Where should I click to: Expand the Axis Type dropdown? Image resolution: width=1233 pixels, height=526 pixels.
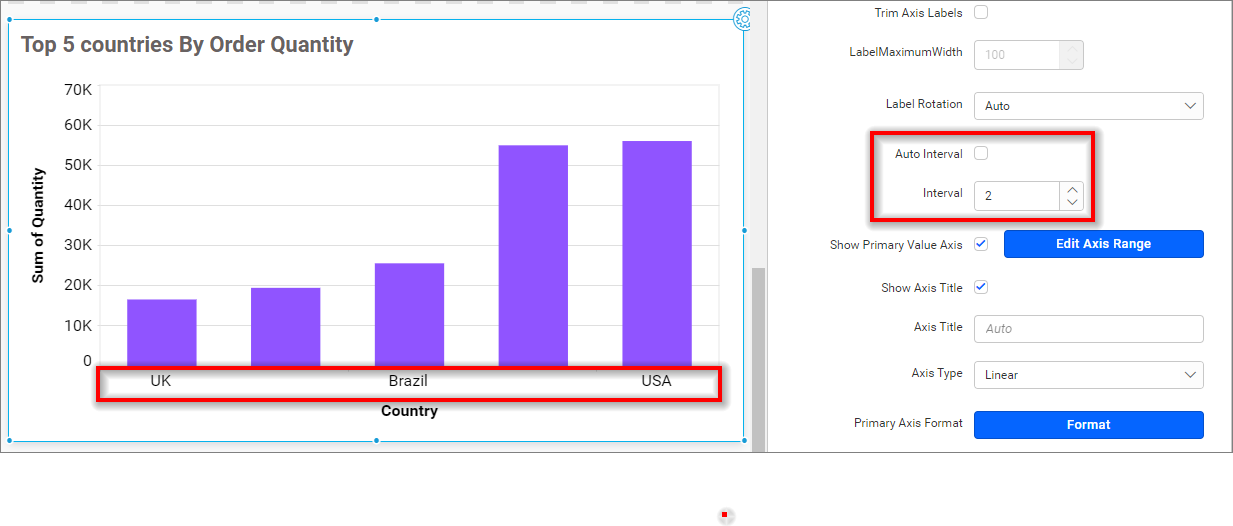[1088, 375]
